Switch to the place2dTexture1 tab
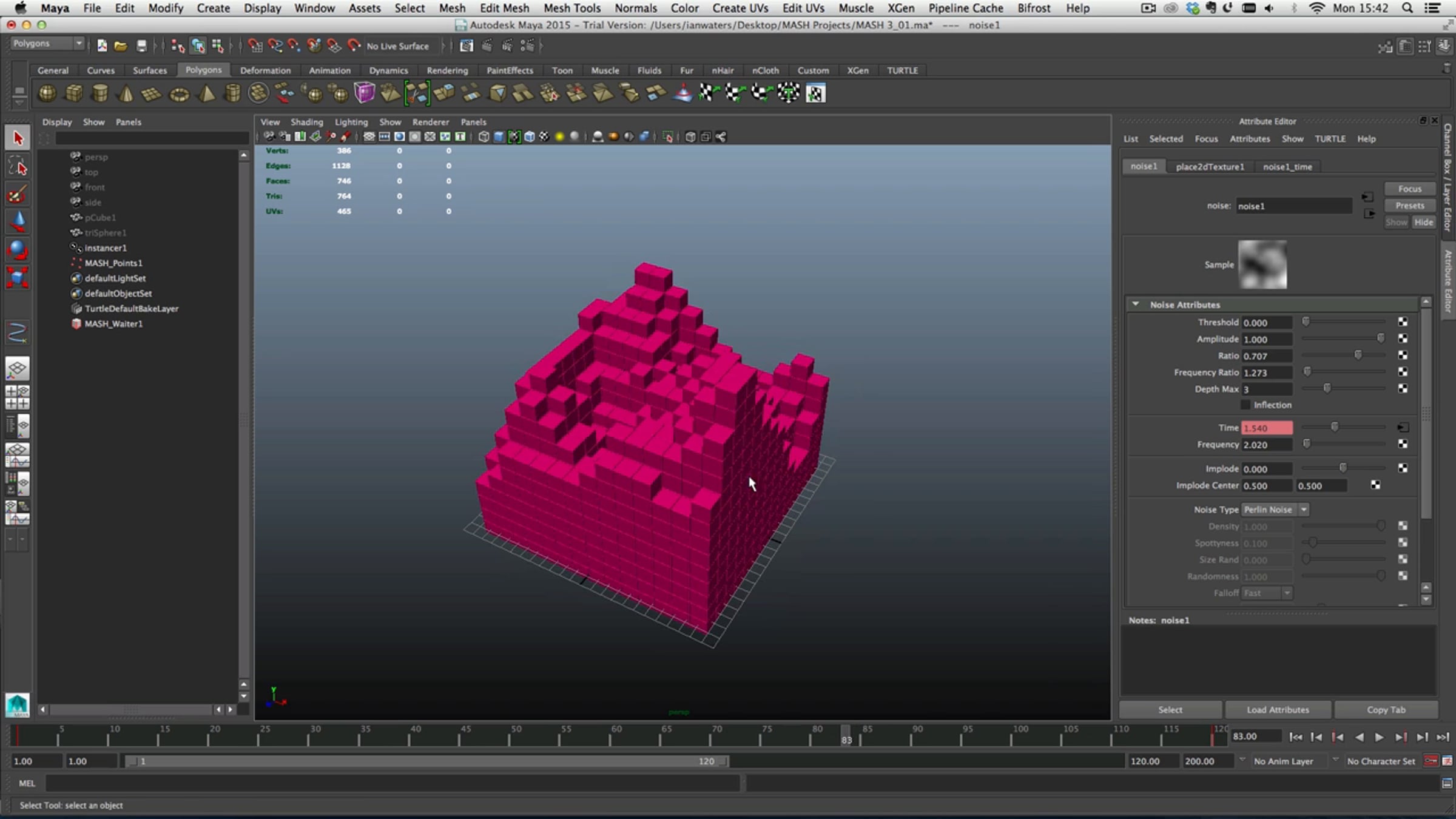This screenshot has height=819, width=1456. [x=1210, y=167]
